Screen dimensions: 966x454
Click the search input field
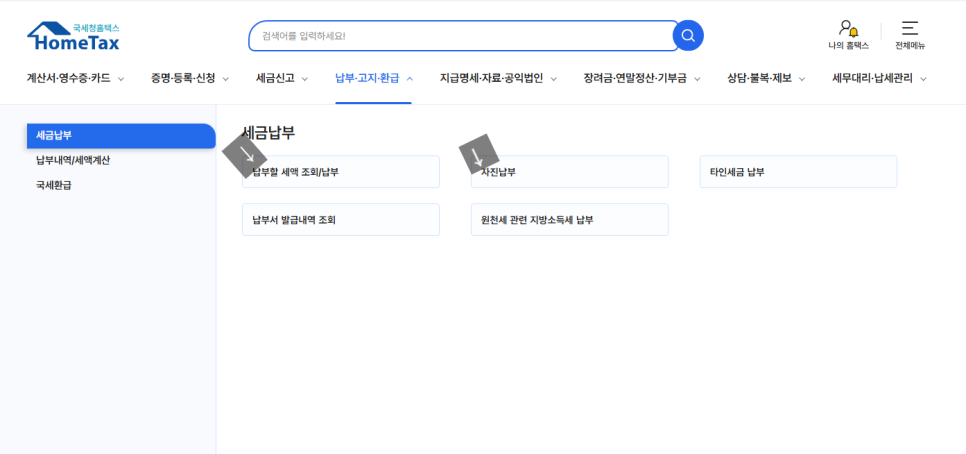[460, 36]
